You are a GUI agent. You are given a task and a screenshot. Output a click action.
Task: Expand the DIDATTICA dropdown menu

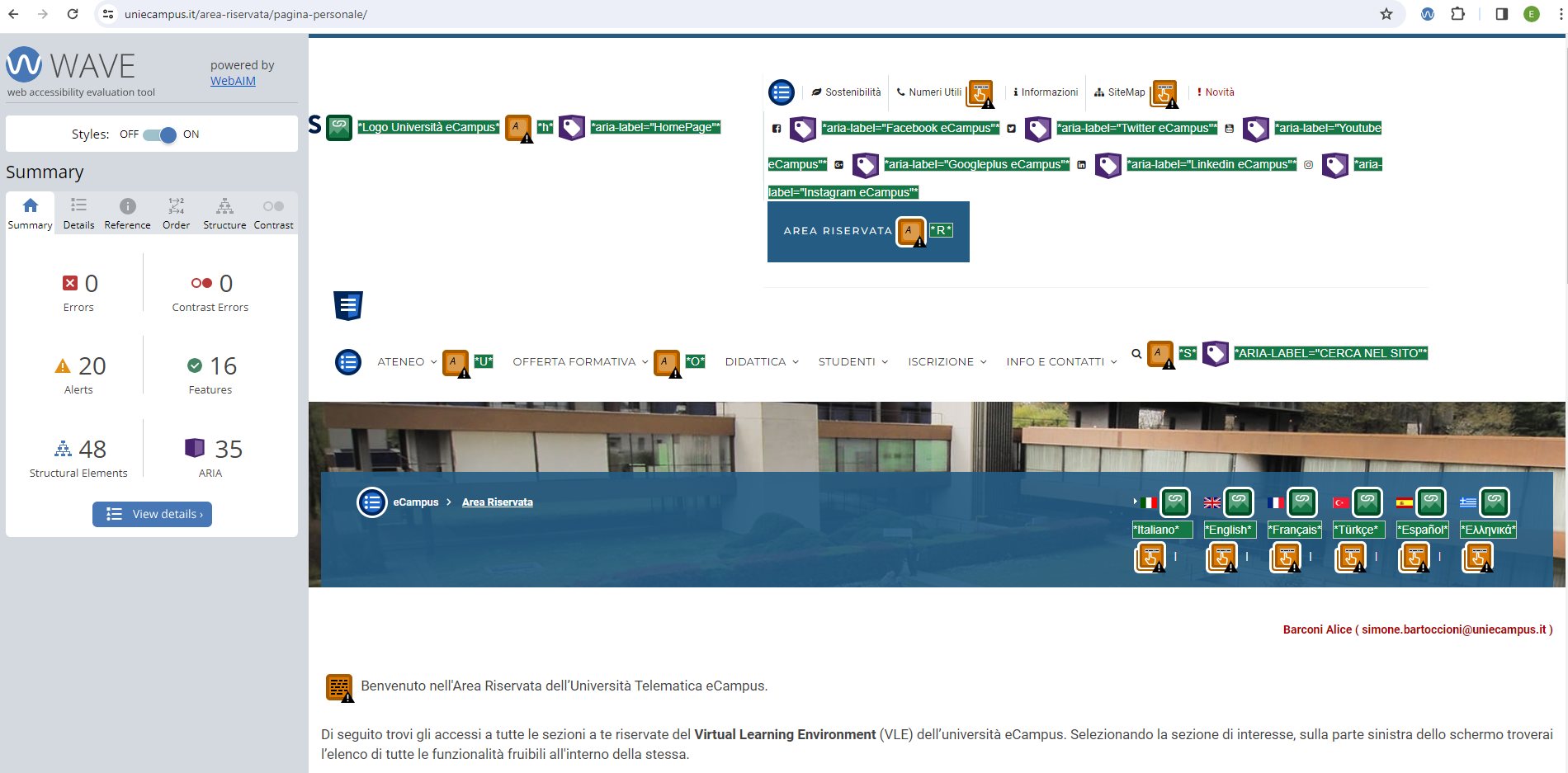pyautogui.click(x=762, y=362)
